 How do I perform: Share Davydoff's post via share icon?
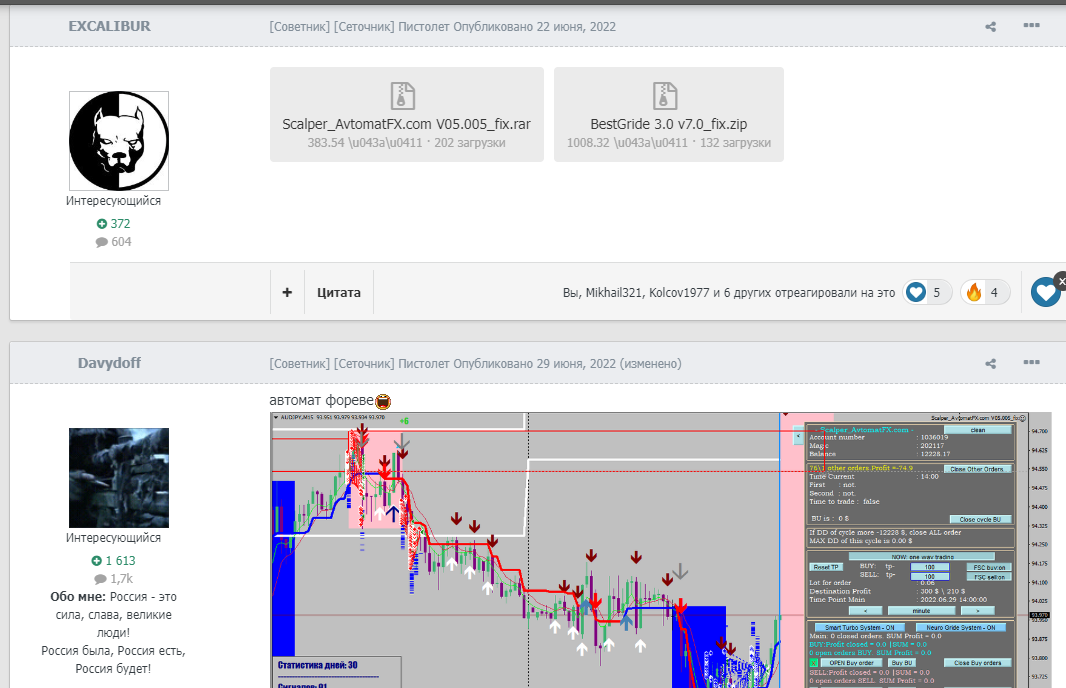991,364
